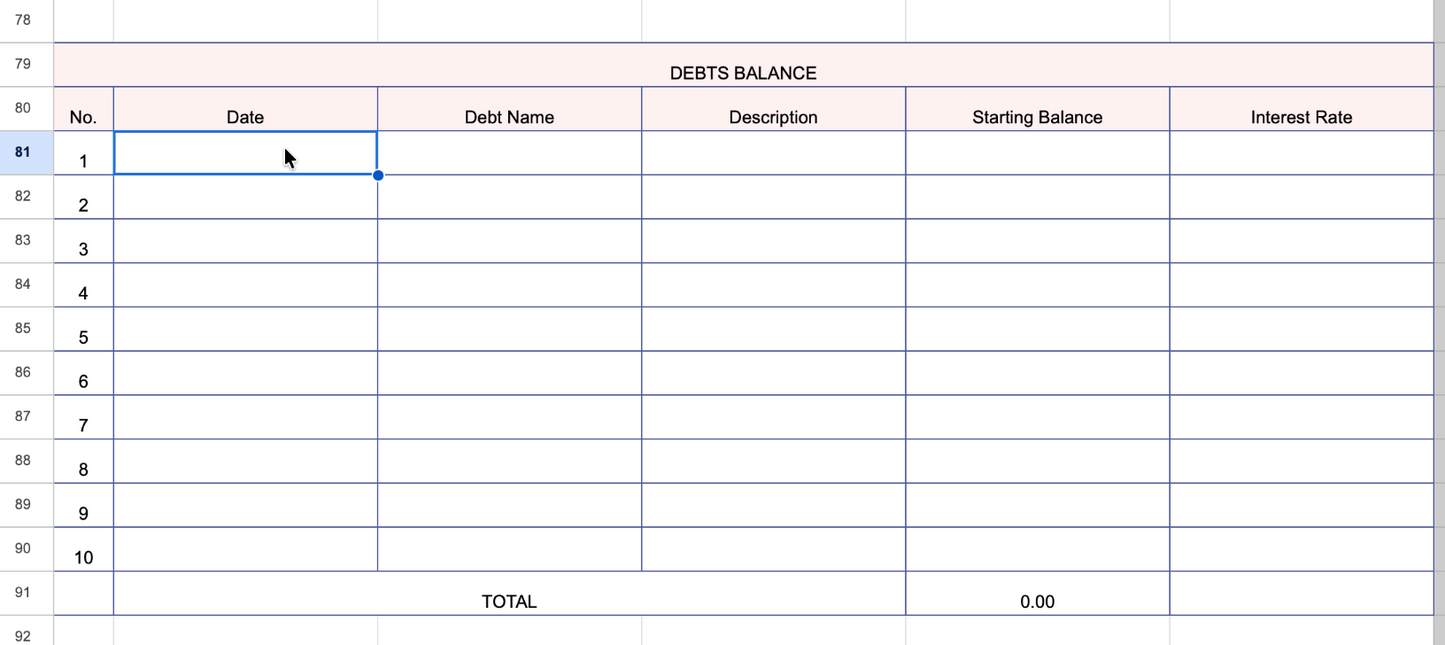
Task: Select the DEBTS BALANCE title cell
Action: point(743,65)
